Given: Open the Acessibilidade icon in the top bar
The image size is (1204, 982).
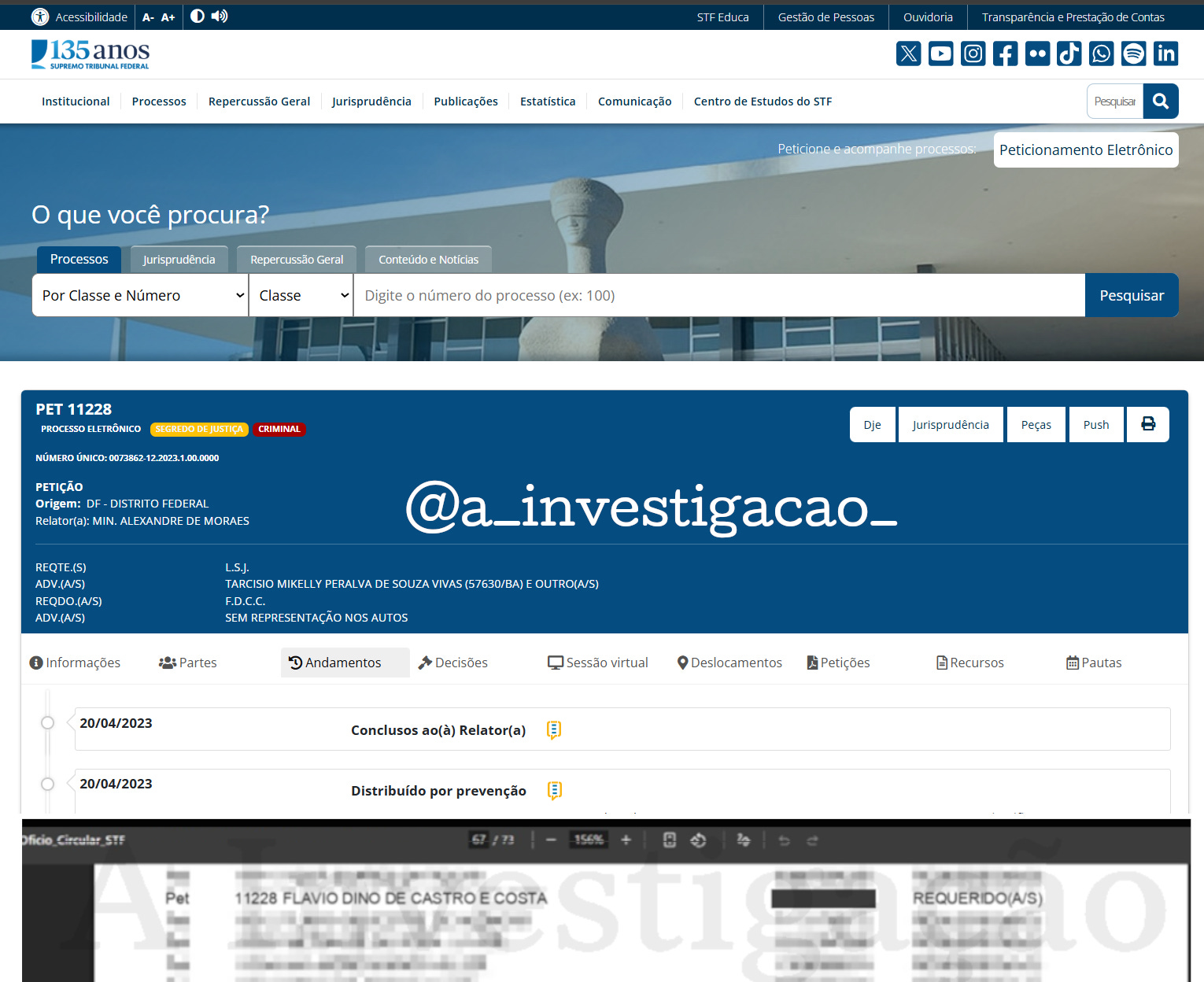Looking at the screenshot, I should (x=40, y=17).
